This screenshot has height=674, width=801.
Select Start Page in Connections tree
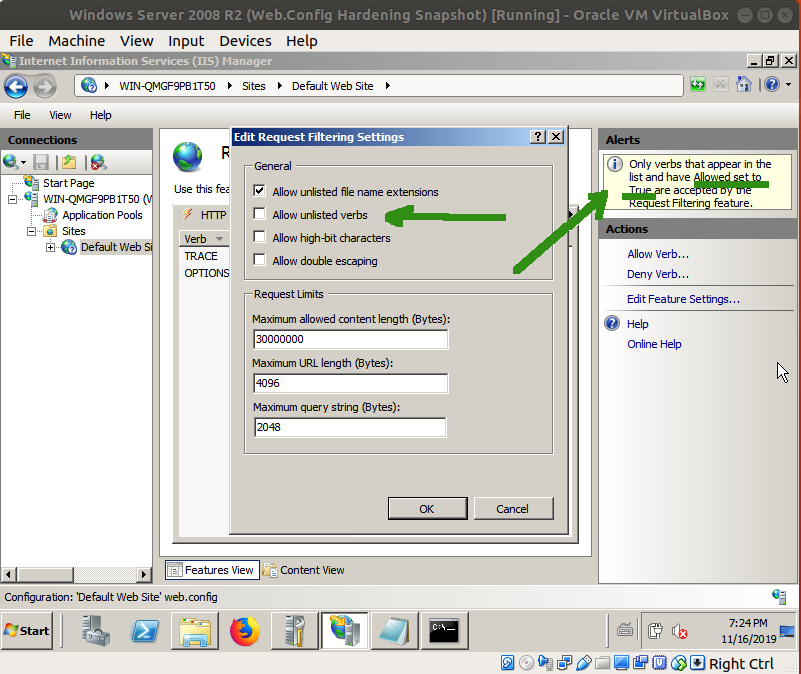click(68, 183)
